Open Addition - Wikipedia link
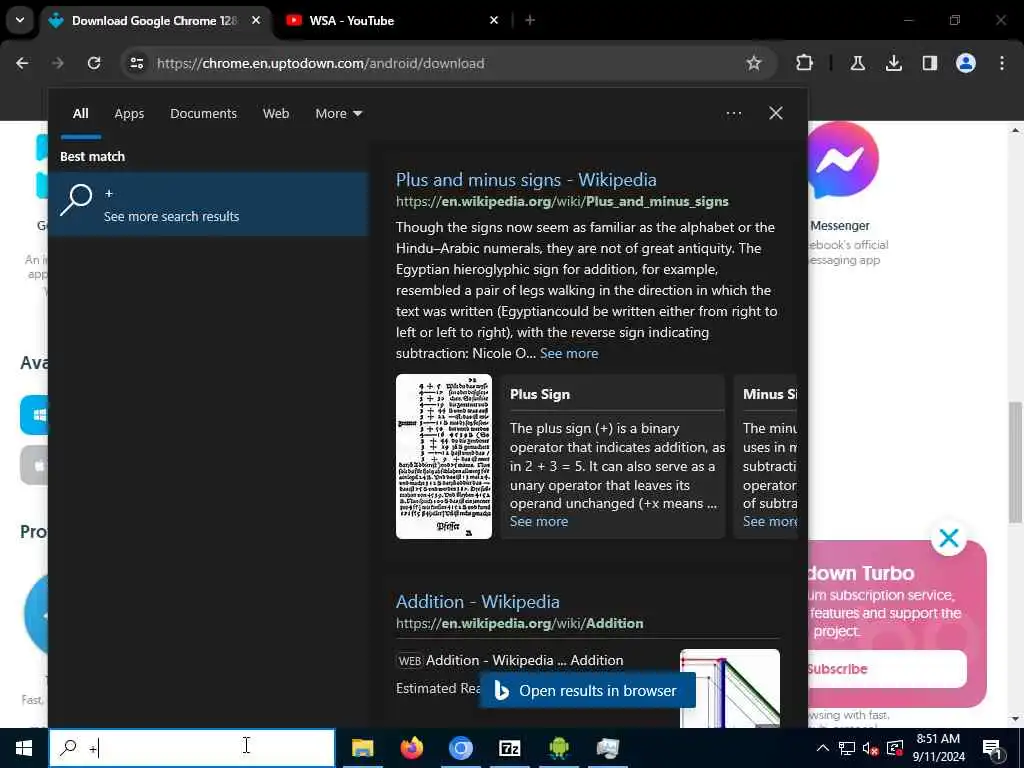 pos(477,601)
